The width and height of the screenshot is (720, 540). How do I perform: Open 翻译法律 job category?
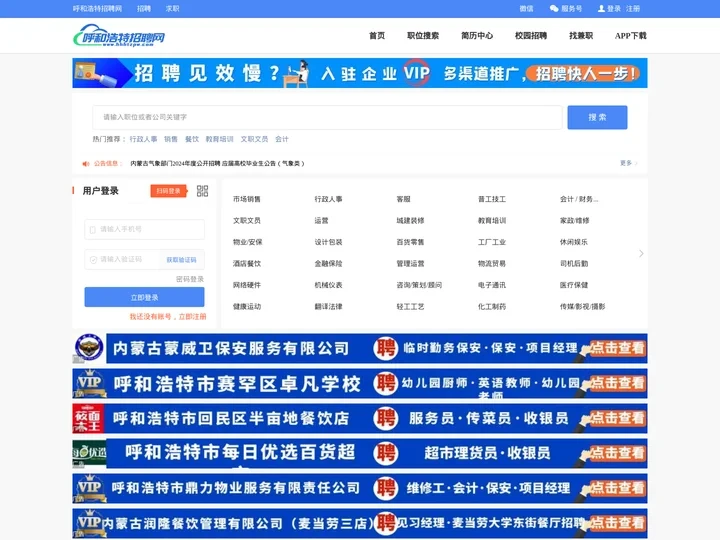[328, 307]
